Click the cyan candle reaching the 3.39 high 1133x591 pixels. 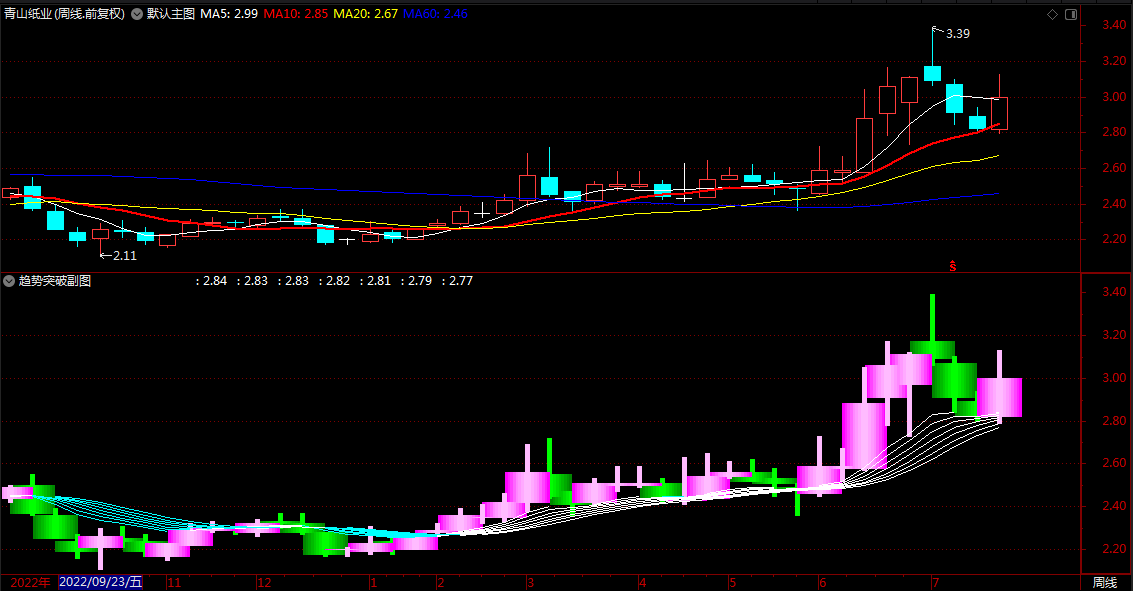932,73
